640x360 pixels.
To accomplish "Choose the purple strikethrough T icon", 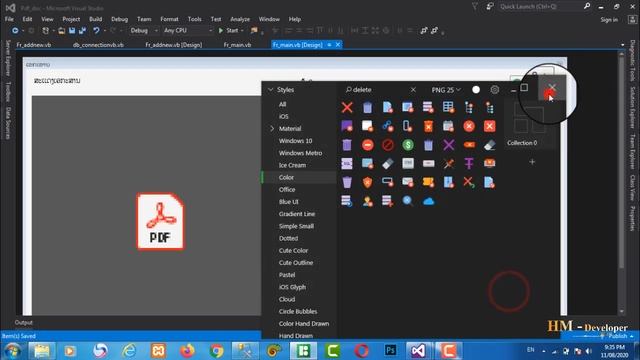I will [469, 163].
